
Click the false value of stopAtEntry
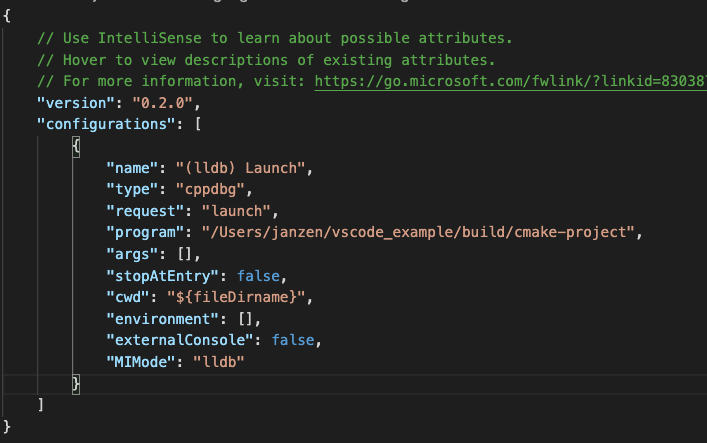click(x=258, y=276)
